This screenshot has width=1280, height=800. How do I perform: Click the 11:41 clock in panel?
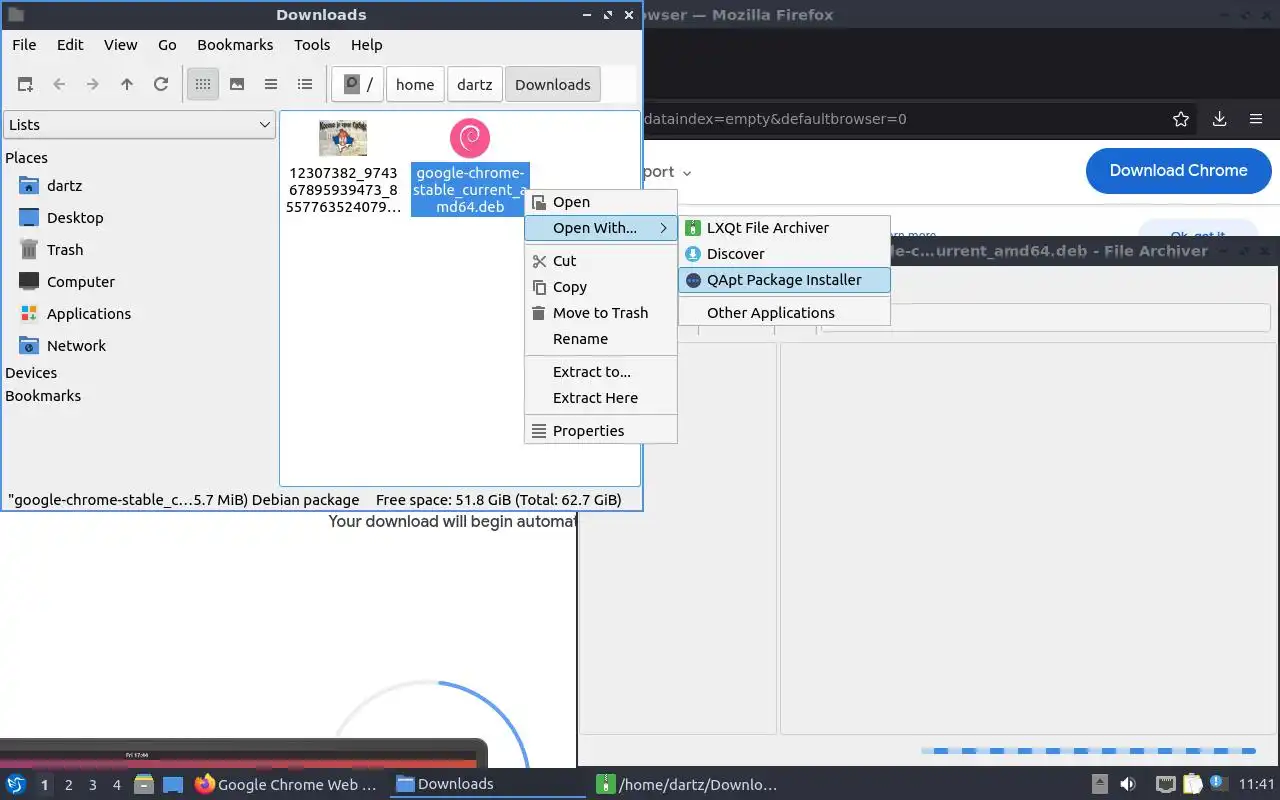tap(1256, 784)
